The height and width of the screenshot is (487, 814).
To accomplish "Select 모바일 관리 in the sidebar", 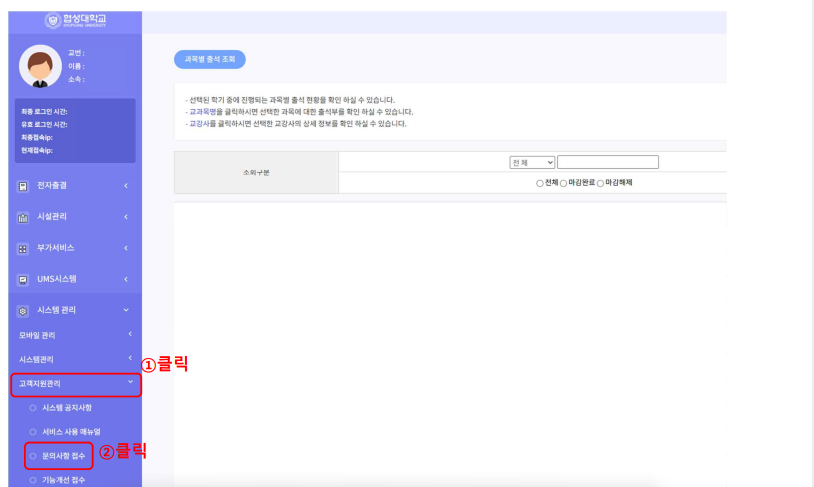I will [37, 335].
